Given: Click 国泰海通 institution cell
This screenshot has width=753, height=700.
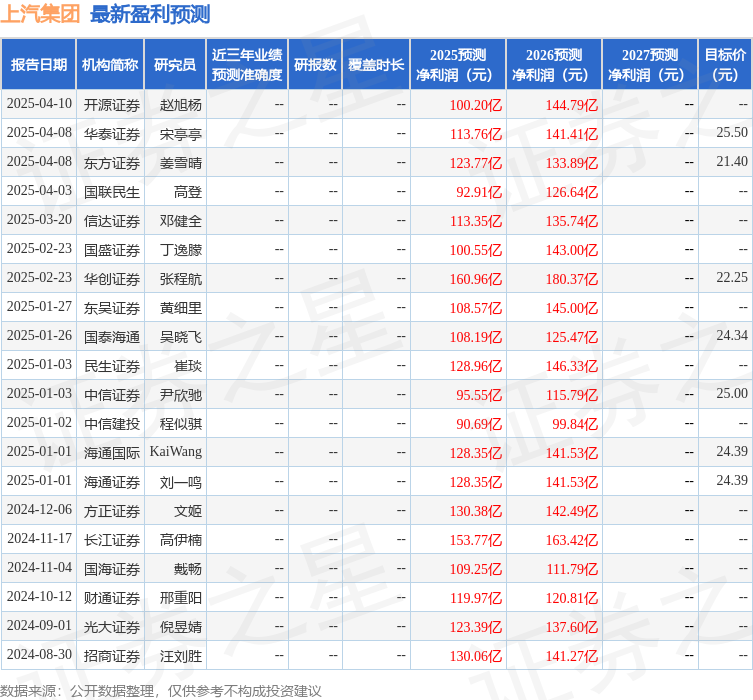Looking at the screenshot, I should point(111,337).
